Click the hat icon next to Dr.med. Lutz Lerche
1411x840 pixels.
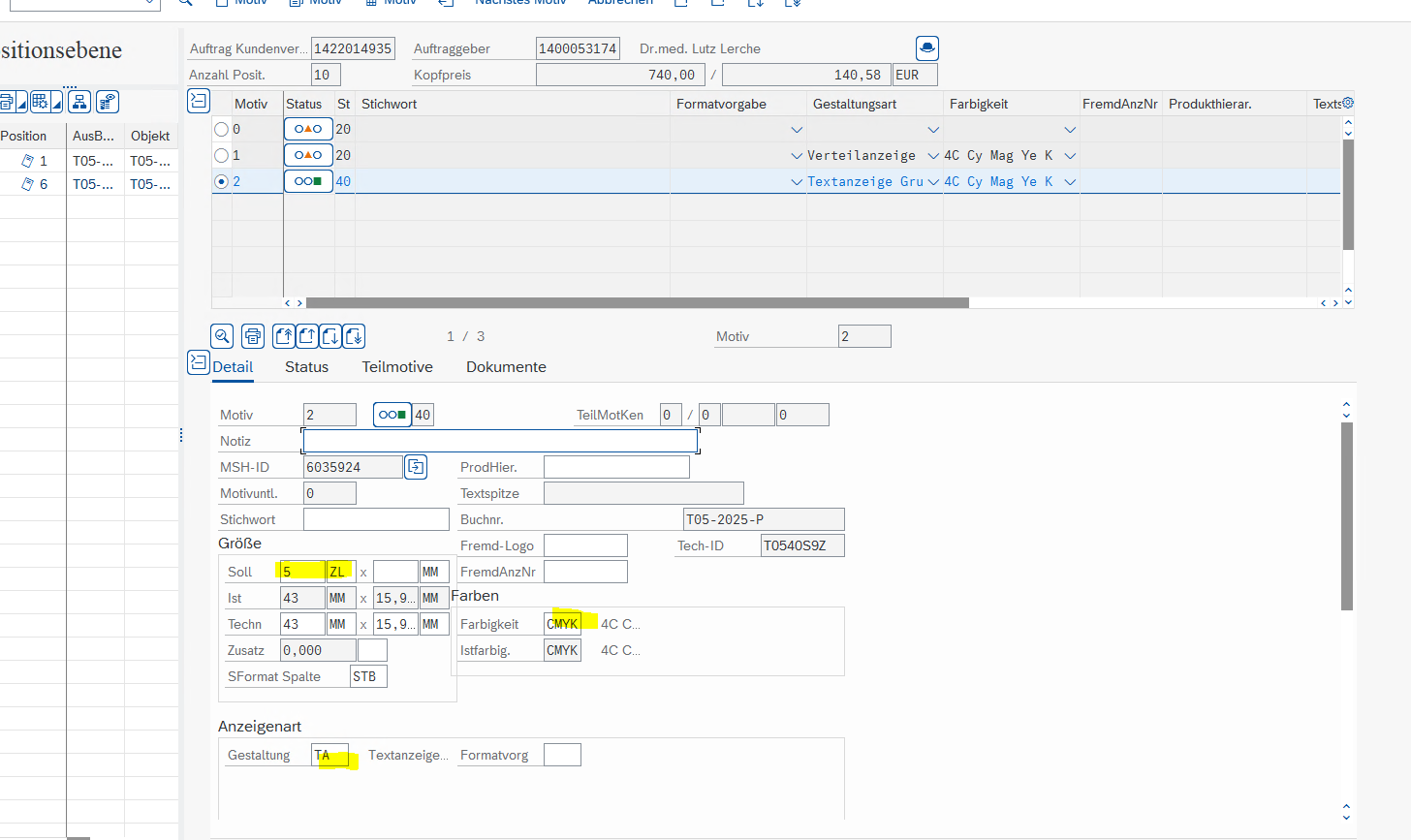927,47
